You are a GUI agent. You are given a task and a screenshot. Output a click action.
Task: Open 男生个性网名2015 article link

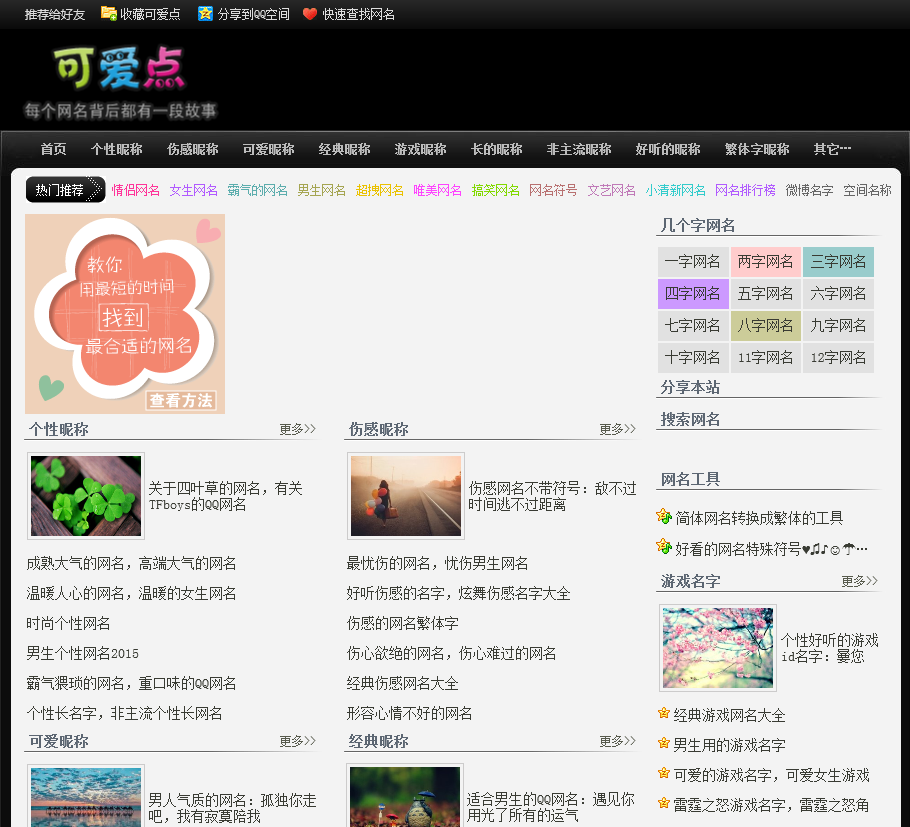click(82, 653)
